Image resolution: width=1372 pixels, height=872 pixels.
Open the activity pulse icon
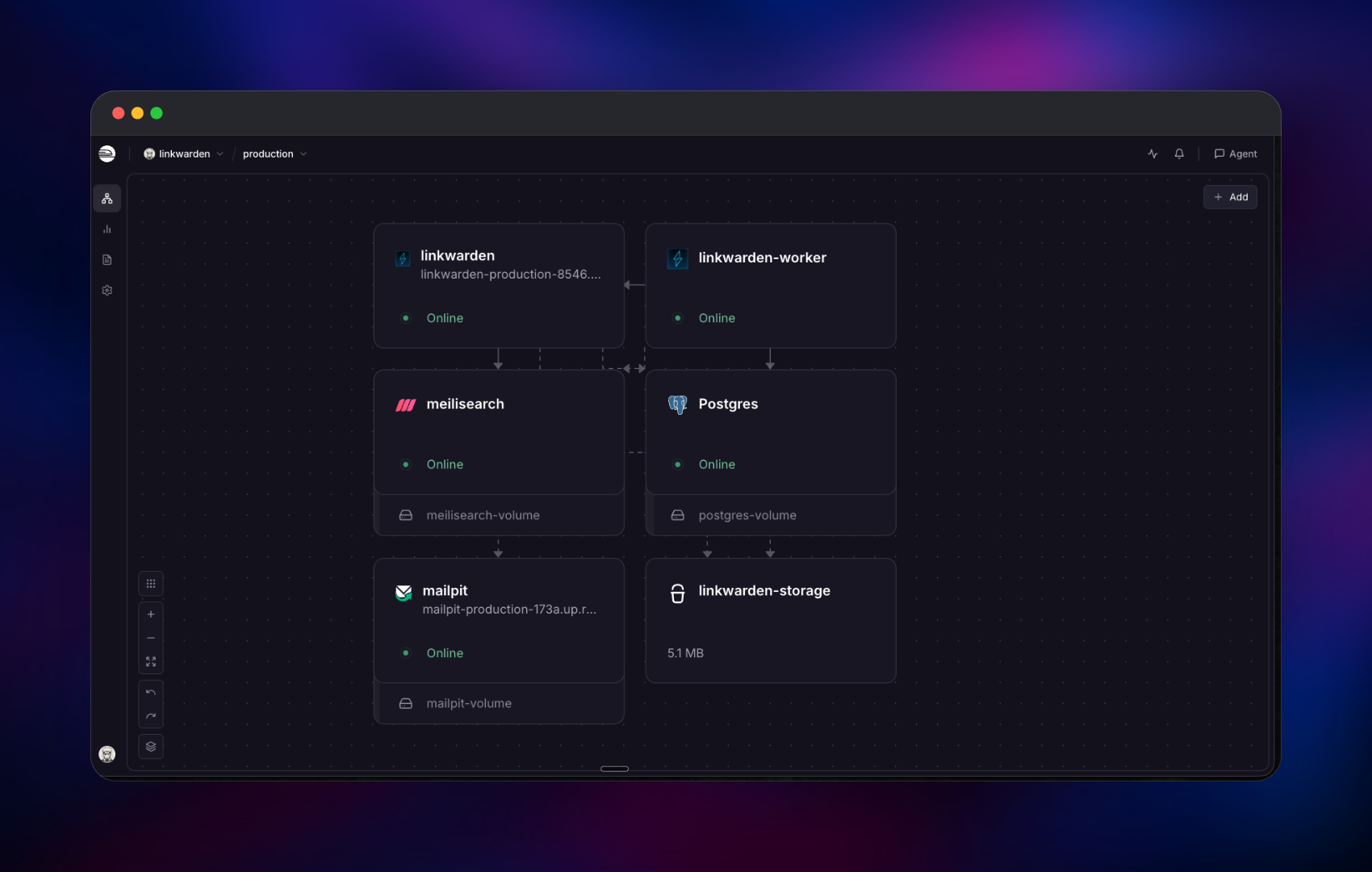tap(1152, 153)
